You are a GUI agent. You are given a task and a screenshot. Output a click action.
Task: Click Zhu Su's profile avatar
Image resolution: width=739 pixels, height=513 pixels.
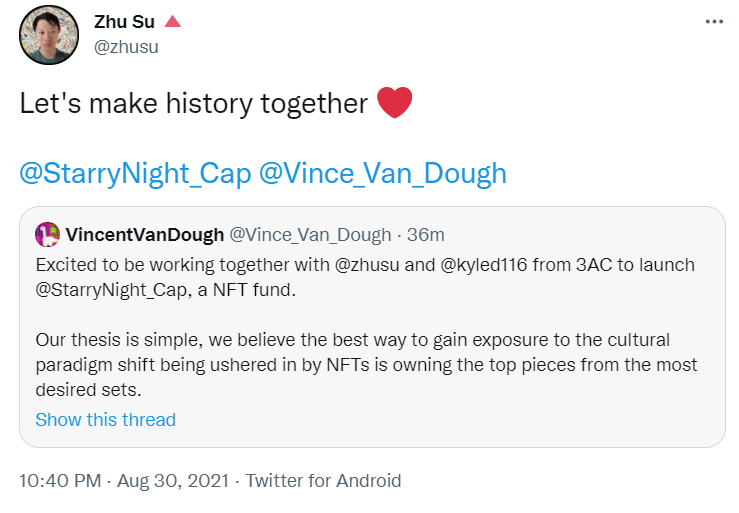(49, 35)
